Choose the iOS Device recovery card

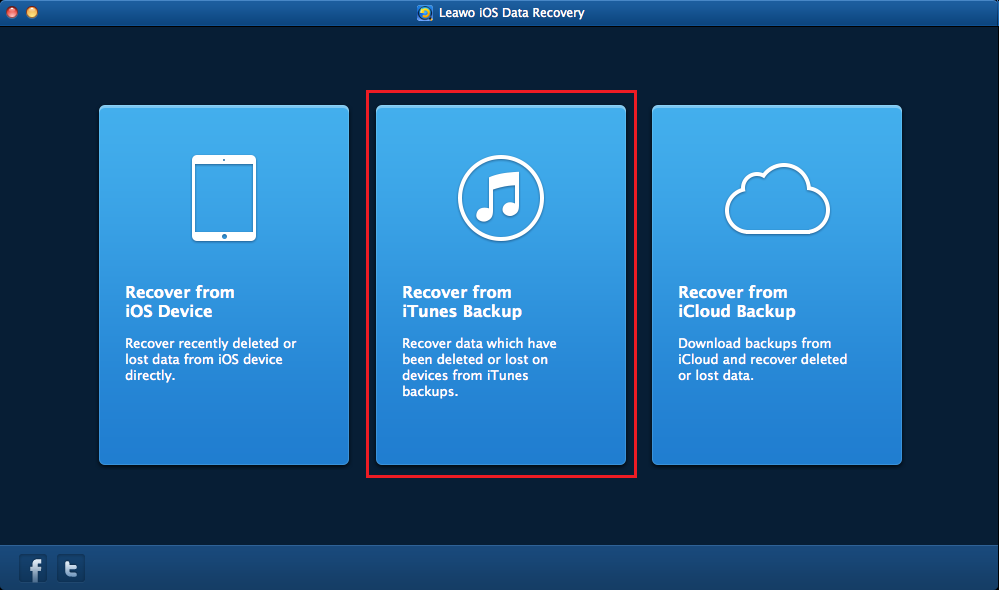pyautogui.click(x=223, y=420)
